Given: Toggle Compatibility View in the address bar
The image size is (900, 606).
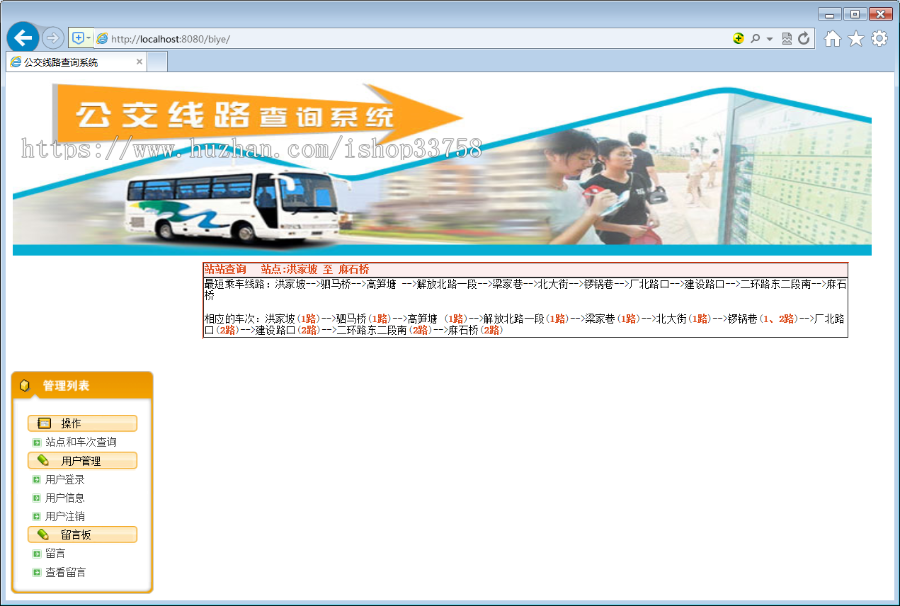Looking at the screenshot, I should [788, 39].
